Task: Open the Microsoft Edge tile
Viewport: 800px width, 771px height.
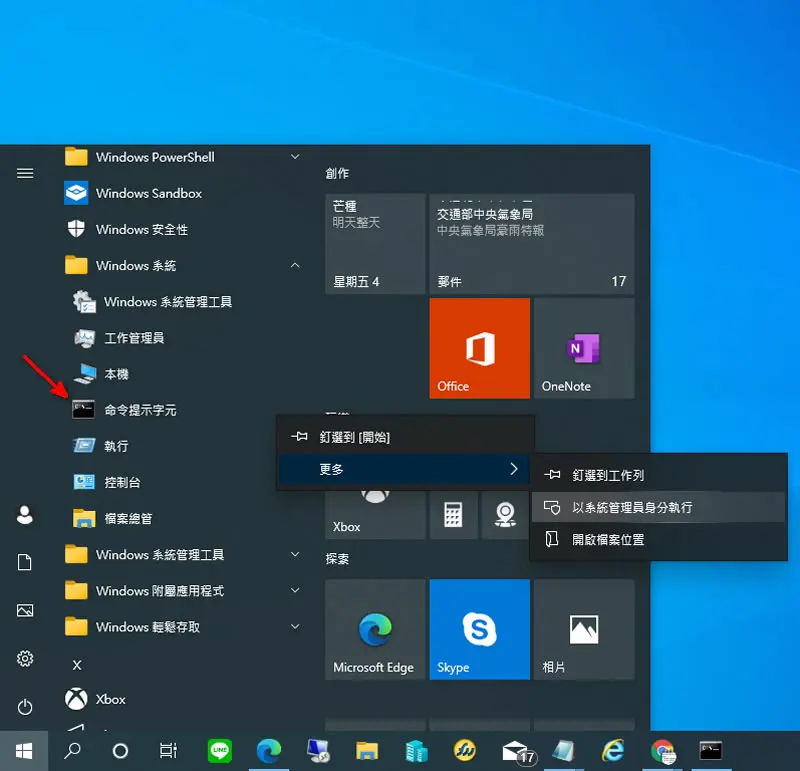Action: coord(375,629)
